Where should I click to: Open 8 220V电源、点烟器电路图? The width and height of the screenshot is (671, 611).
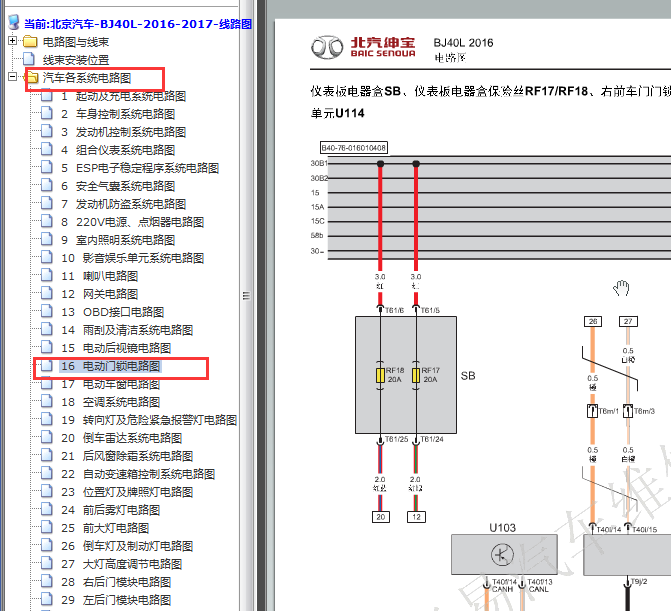pyautogui.click(x=132, y=222)
